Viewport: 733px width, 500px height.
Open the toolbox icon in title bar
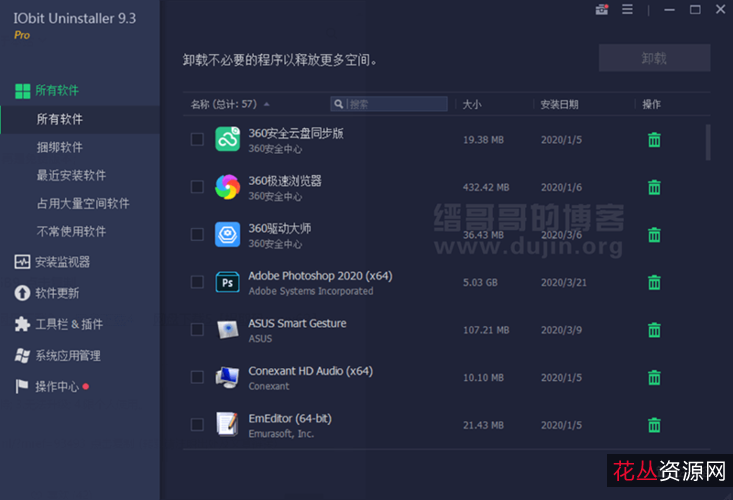point(602,10)
